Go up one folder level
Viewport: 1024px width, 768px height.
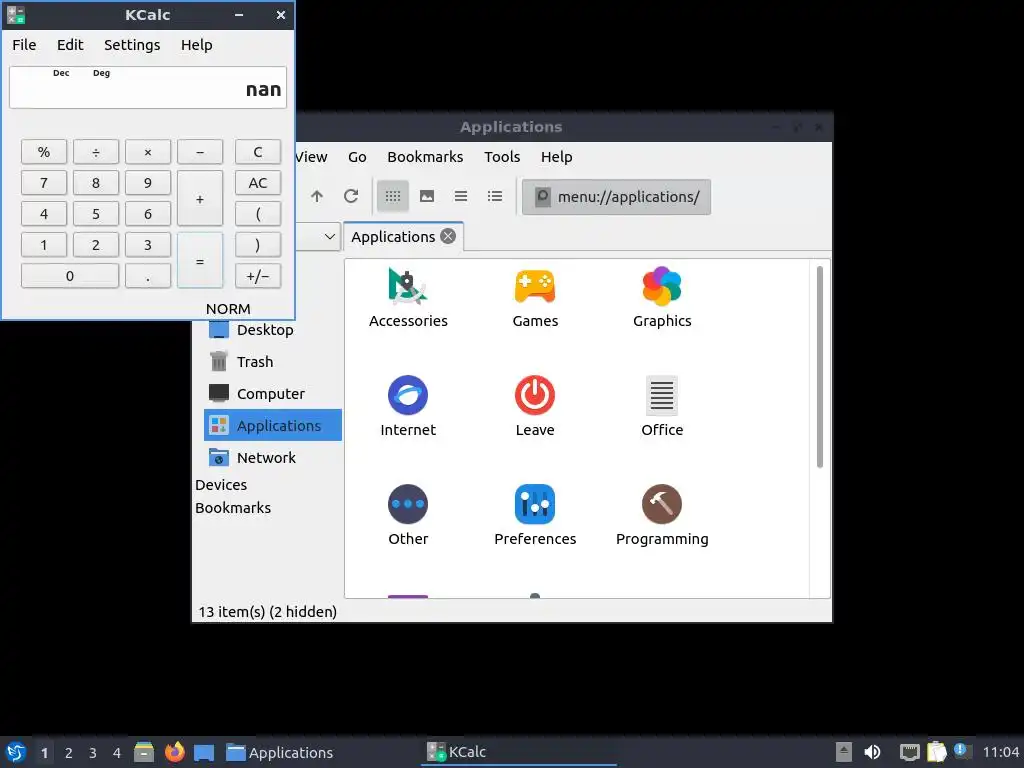317,196
